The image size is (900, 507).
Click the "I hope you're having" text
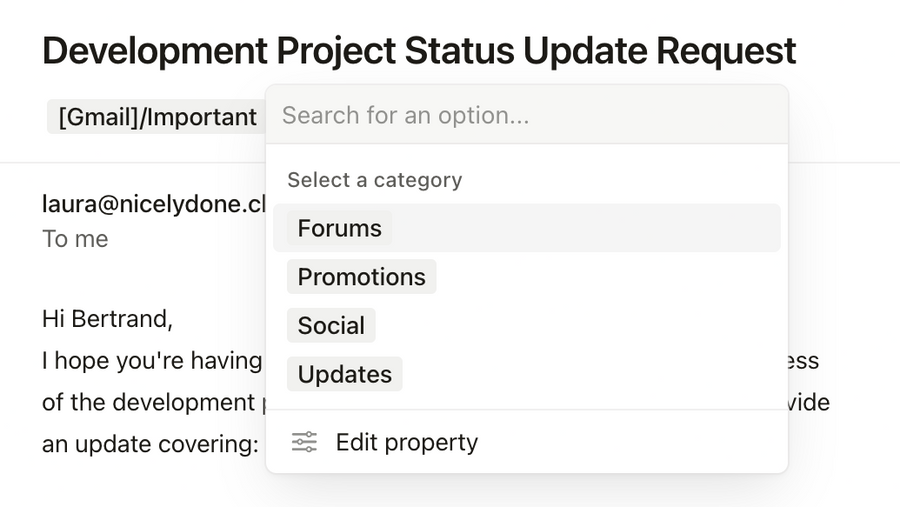(151, 361)
